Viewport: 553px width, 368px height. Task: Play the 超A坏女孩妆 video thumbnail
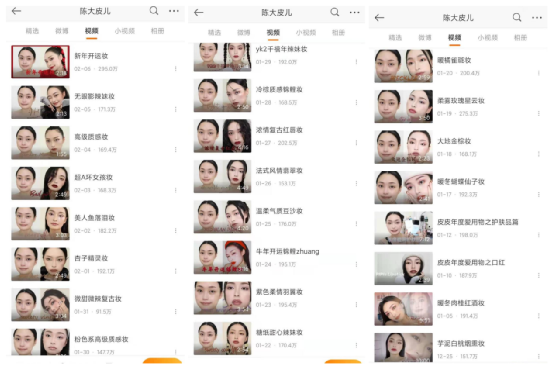pyautogui.click(x=40, y=183)
